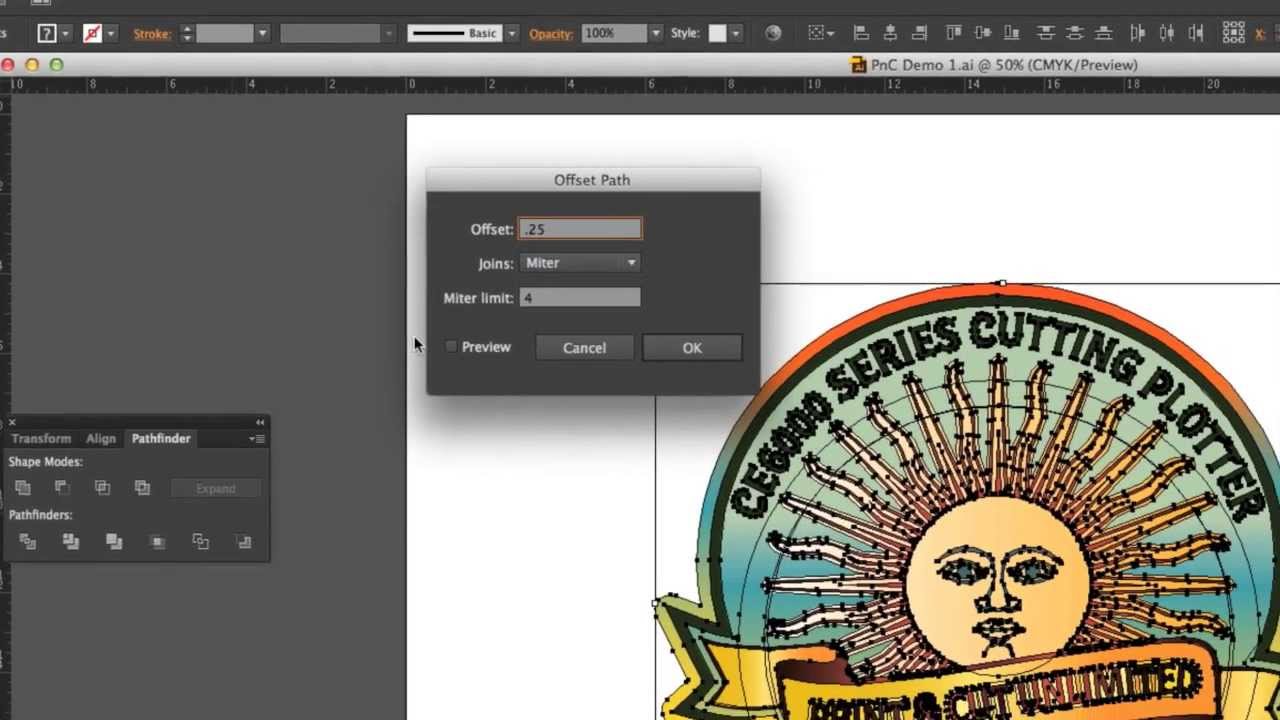Open the graphic Style dropdown arrow
Viewport: 1280px width, 720px height.
pyautogui.click(x=736, y=34)
